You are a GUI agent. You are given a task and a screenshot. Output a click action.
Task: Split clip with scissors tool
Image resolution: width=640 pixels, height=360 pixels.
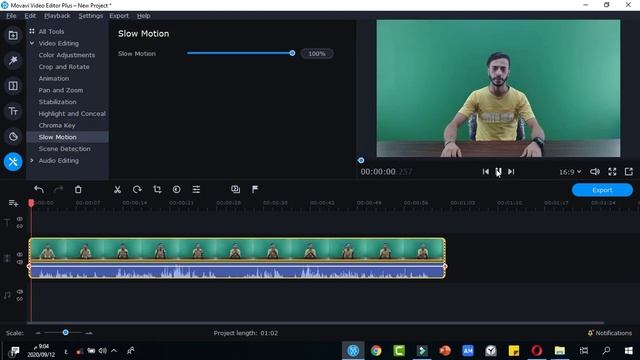pos(118,189)
